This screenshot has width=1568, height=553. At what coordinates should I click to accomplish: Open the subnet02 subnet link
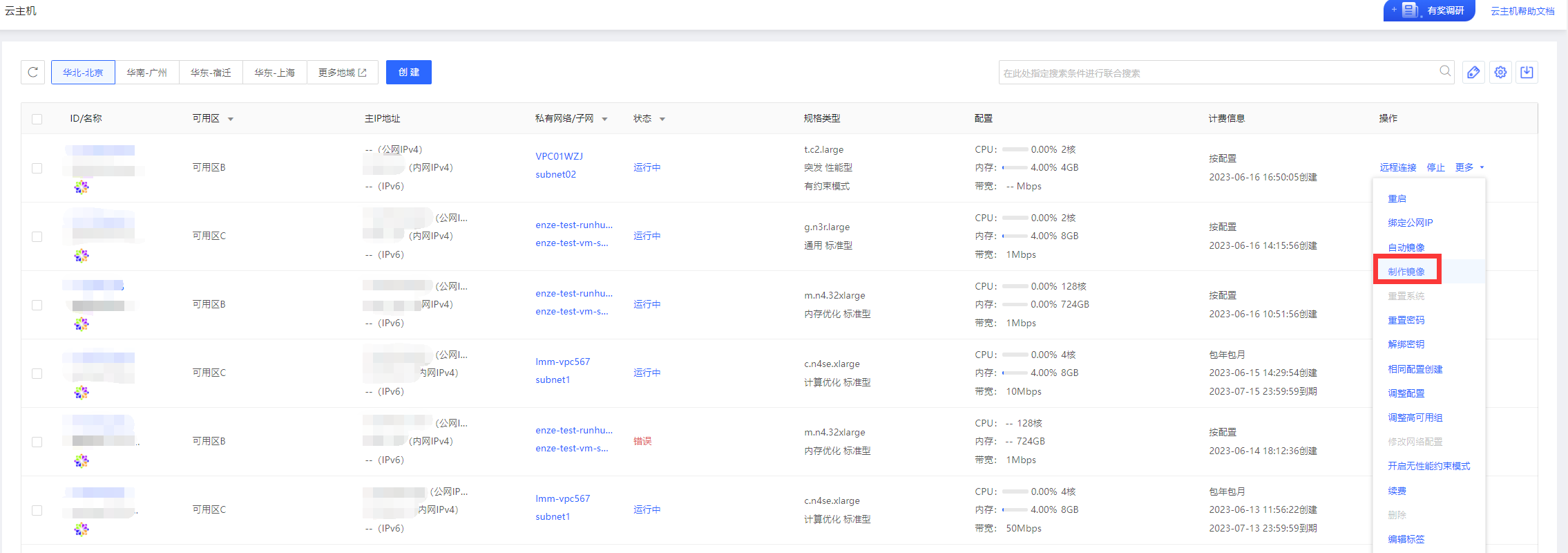(555, 174)
